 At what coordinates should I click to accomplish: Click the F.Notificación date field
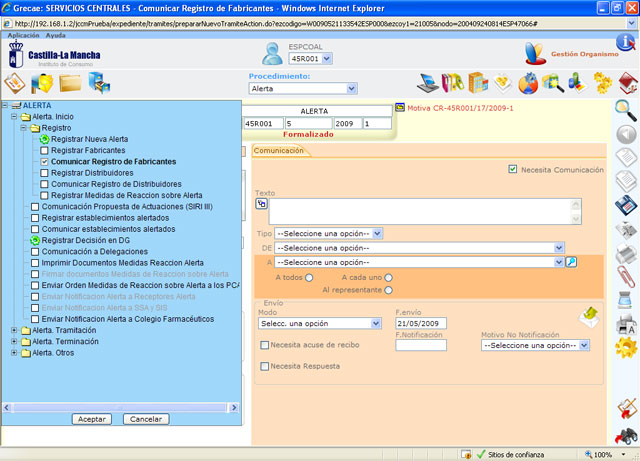coord(421,345)
